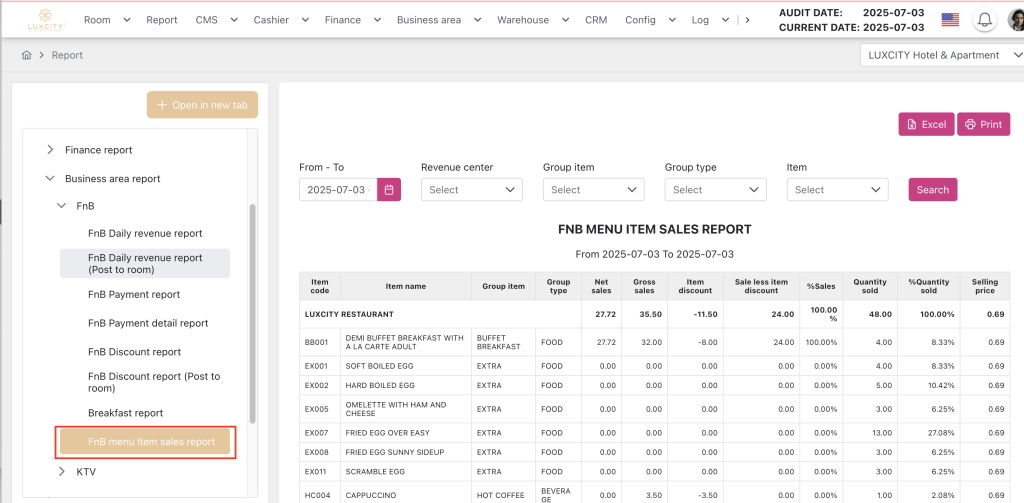Select FnB Payment detail report
This screenshot has width=1024, height=503.
[x=148, y=323]
